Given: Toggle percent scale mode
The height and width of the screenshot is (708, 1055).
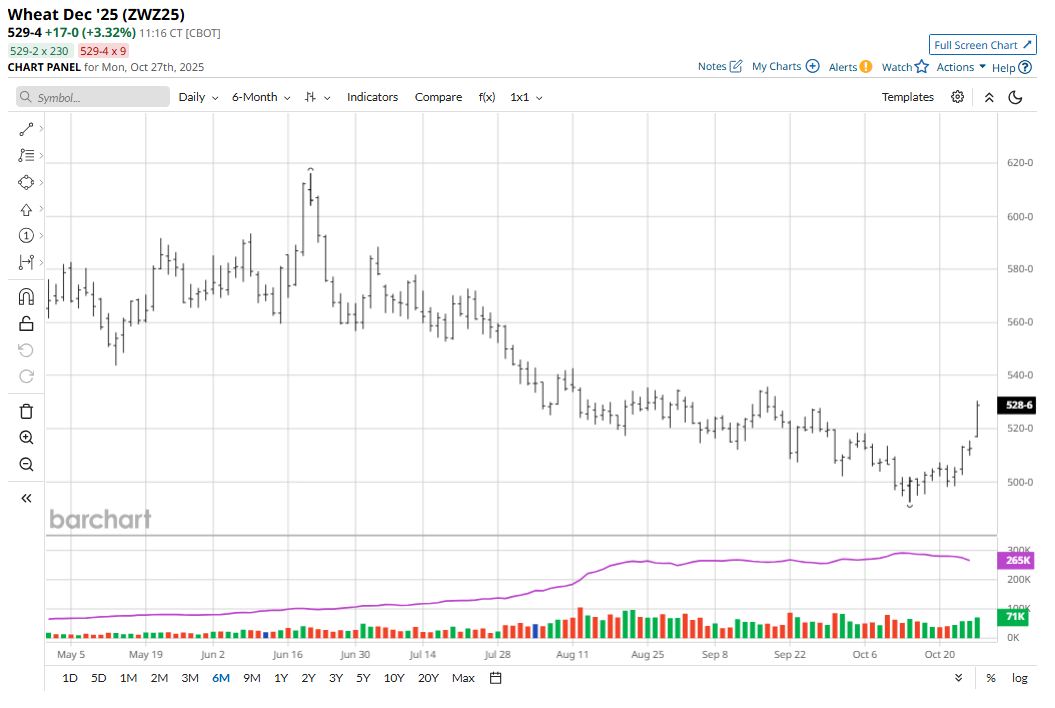Looking at the screenshot, I should pyautogui.click(x=991, y=678).
